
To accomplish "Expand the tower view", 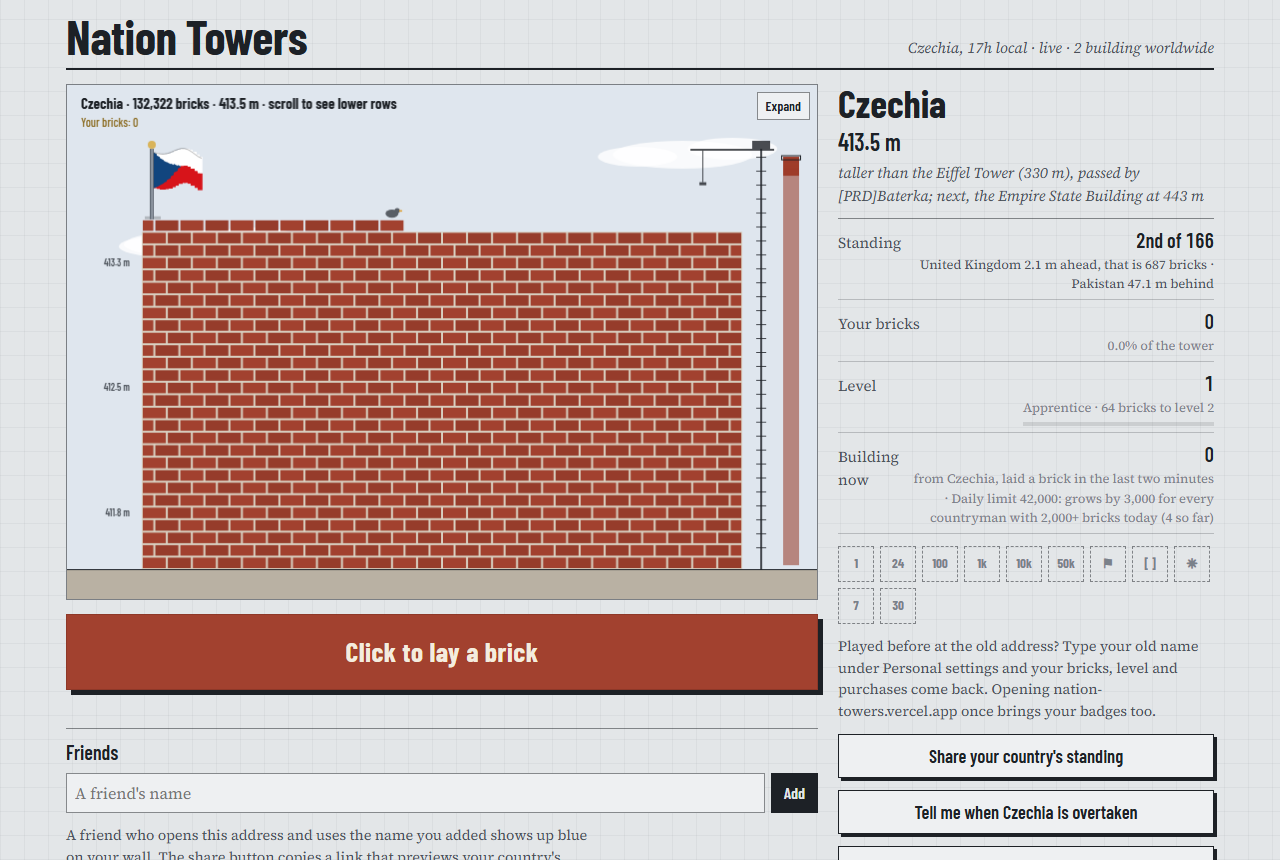I will 783,106.
